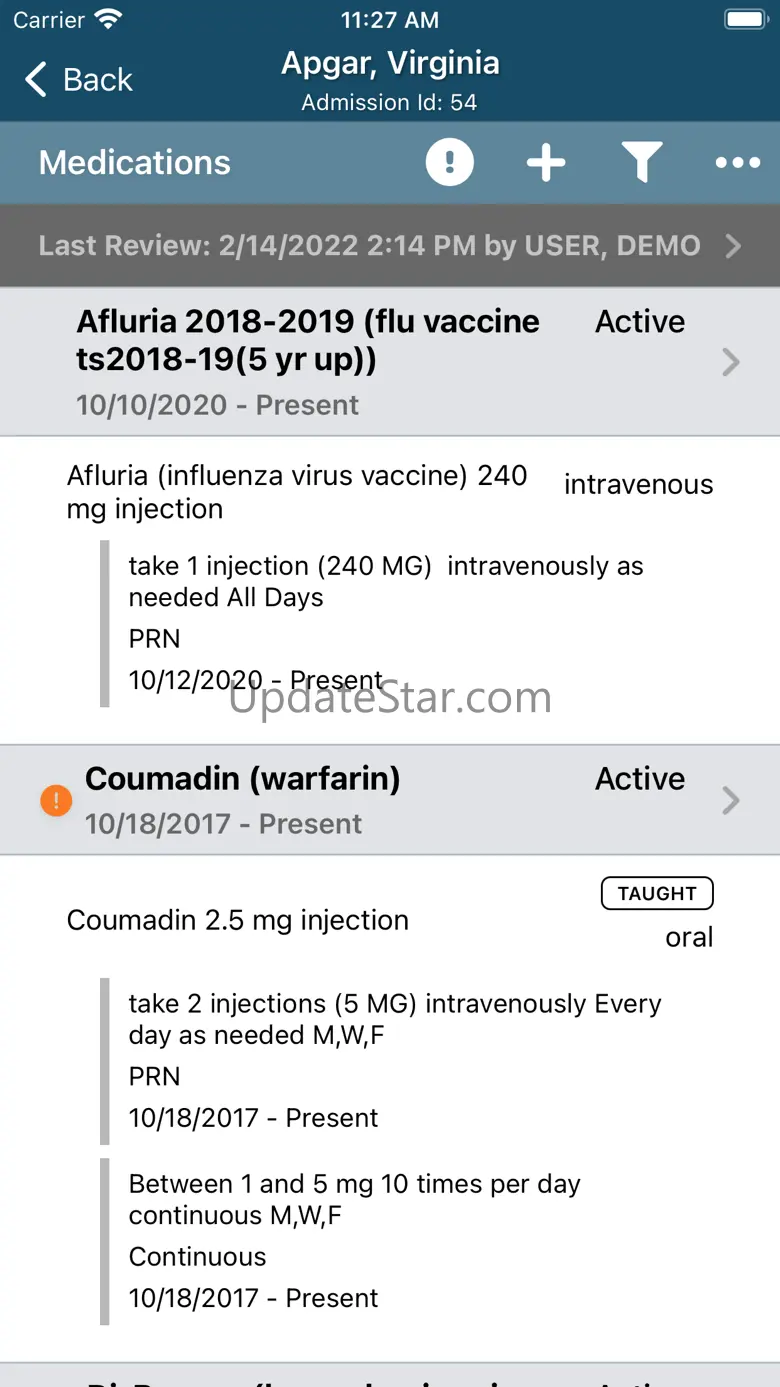Tap the TAUGHT badge on Coumadin
Screen dimensions: 780x1387
click(657, 893)
